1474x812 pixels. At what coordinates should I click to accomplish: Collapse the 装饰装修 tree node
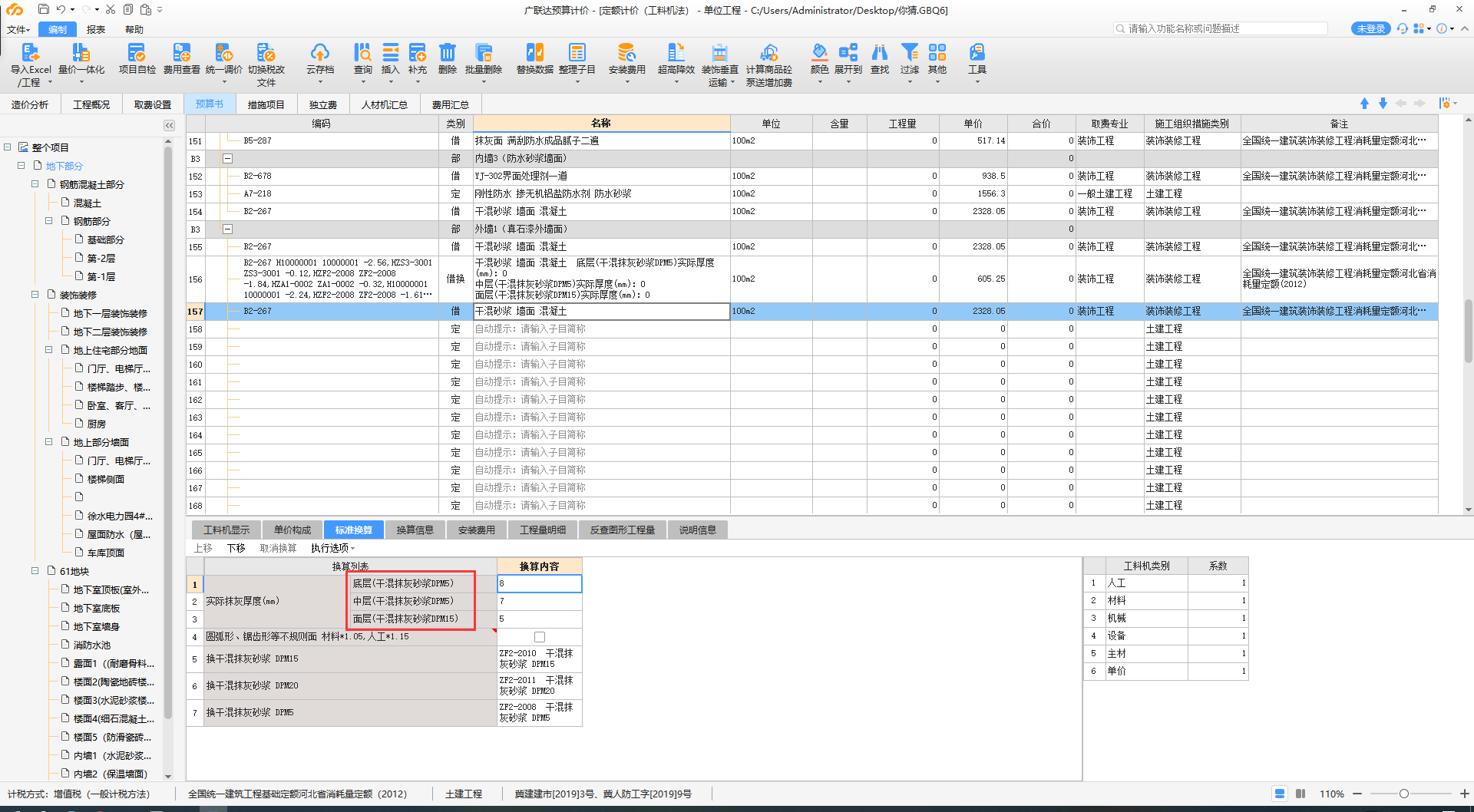(x=35, y=294)
